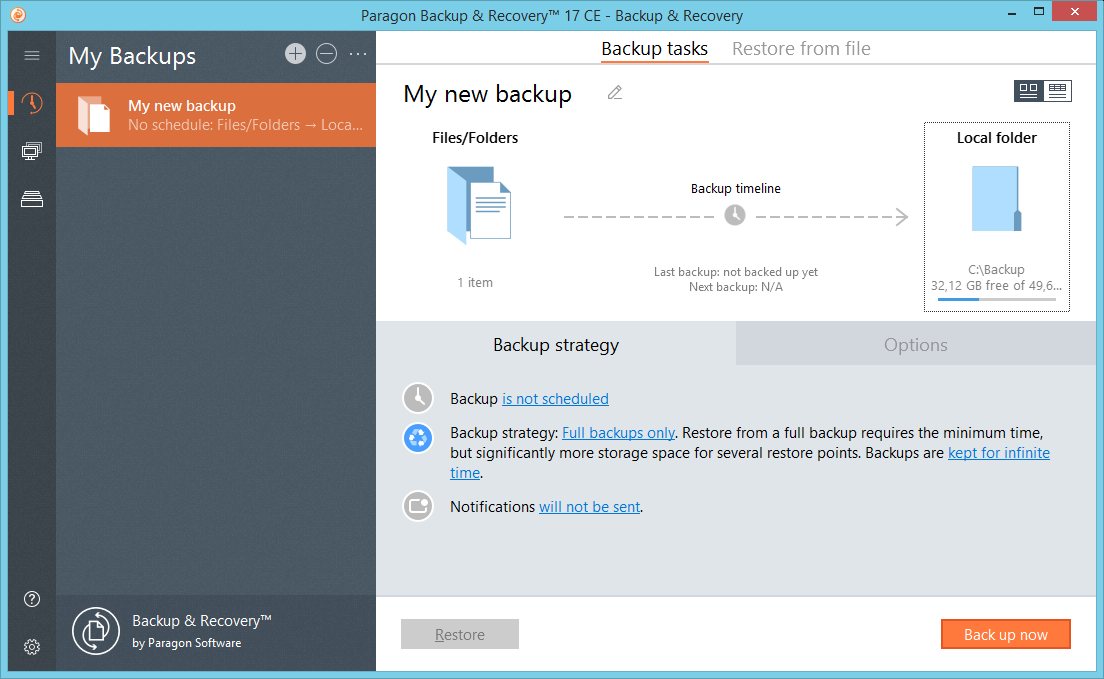Switch to the large tile view
The height and width of the screenshot is (679, 1104).
coord(1028,91)
